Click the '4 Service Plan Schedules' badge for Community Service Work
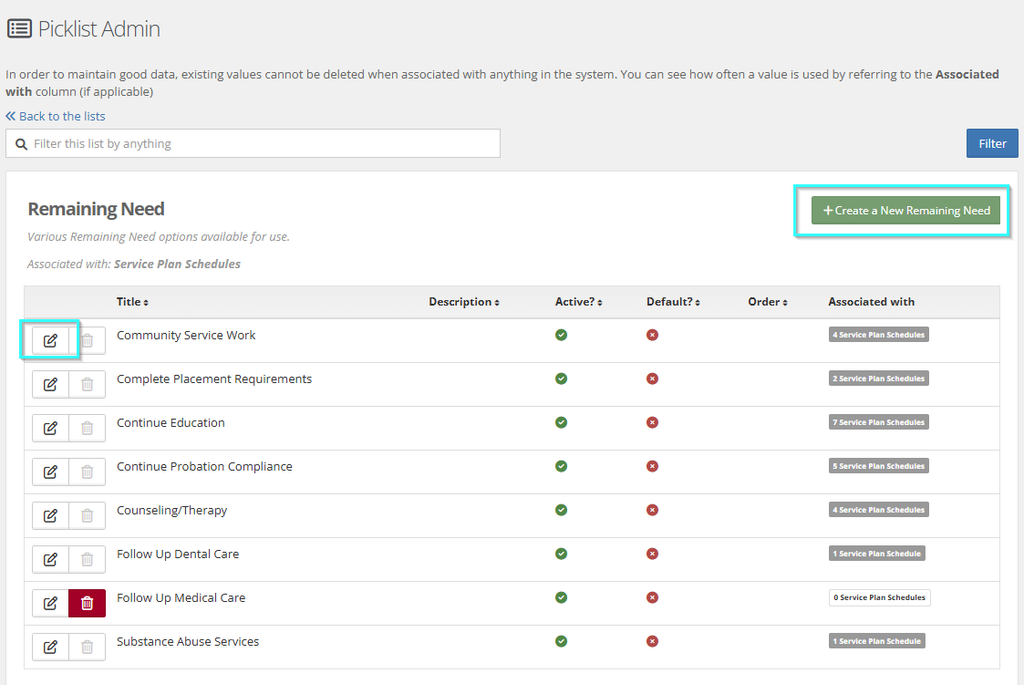Viewport: 1024px width, 685px height. coord(878,335)
